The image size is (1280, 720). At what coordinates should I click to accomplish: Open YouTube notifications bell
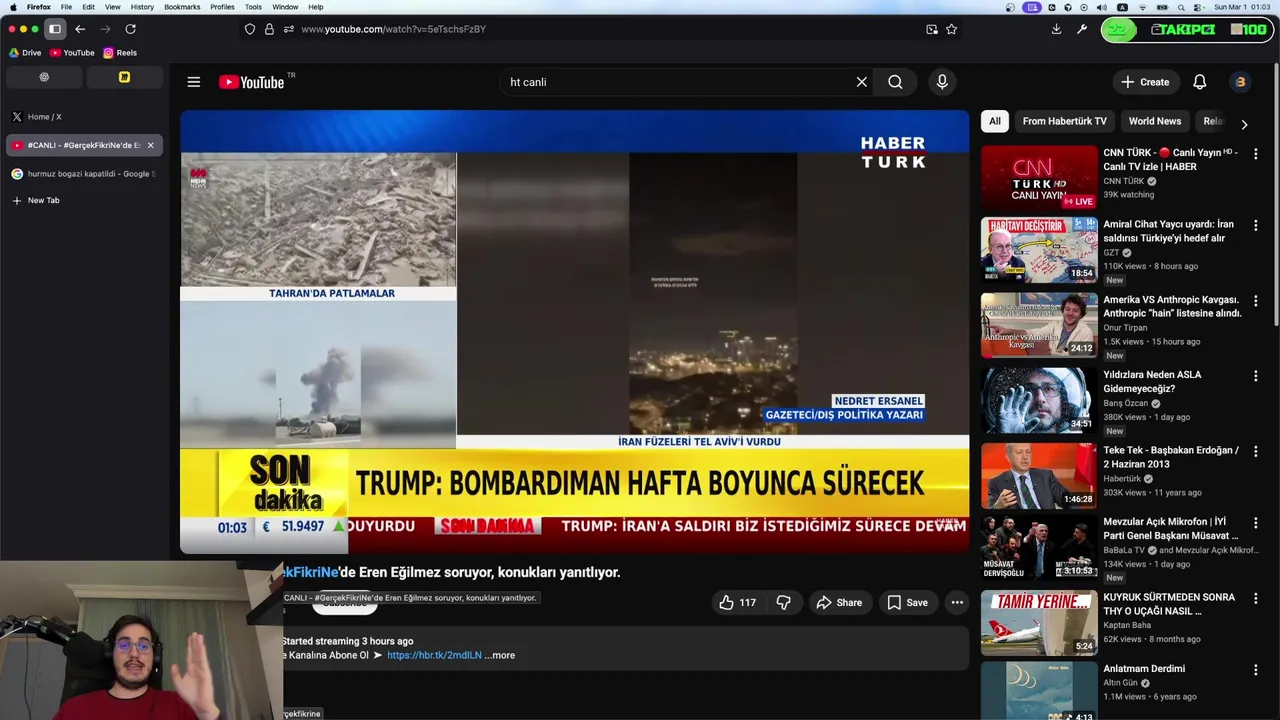click(1200, 82)
